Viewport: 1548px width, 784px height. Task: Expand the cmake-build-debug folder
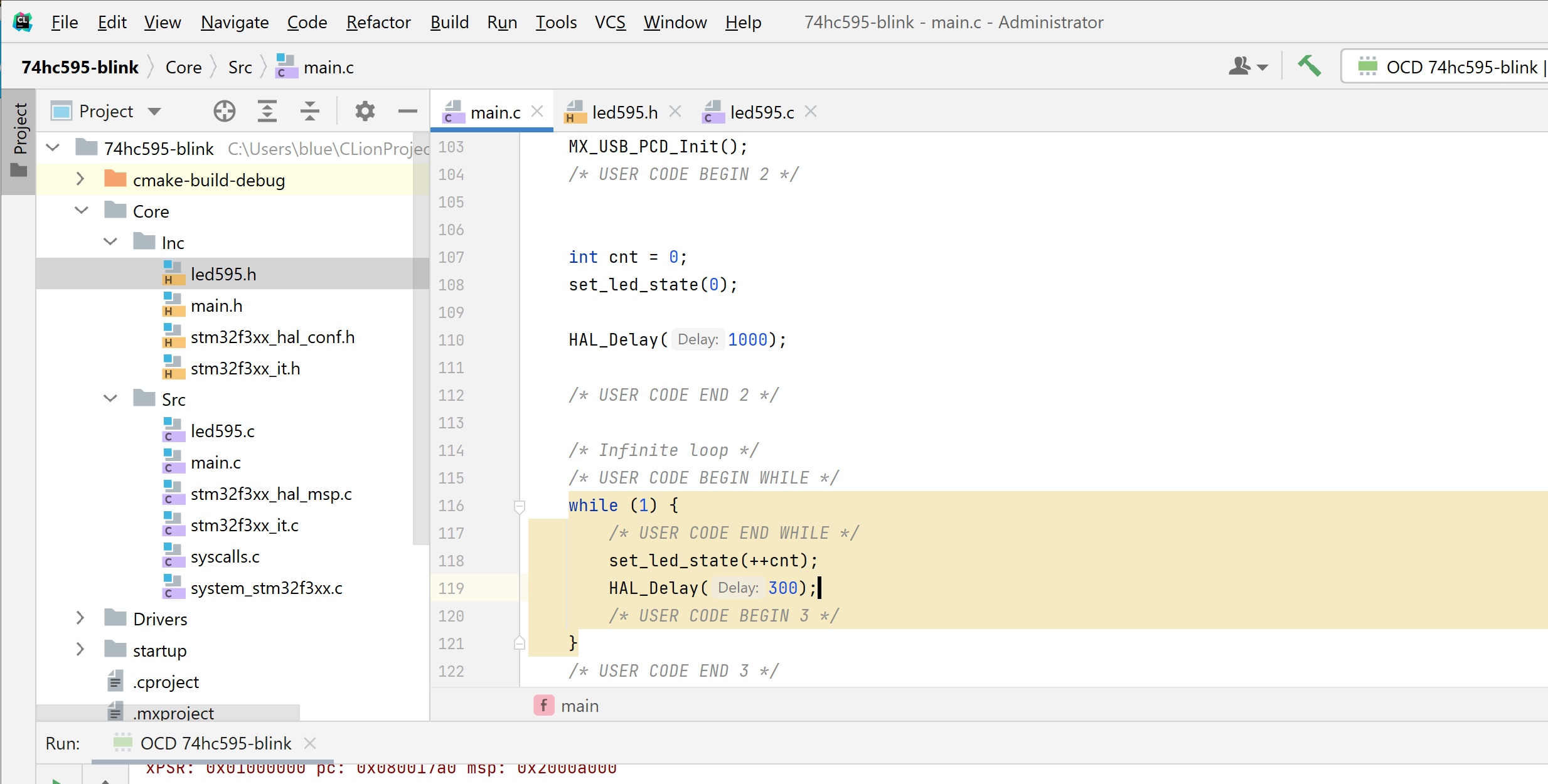[x=80, y=180]
